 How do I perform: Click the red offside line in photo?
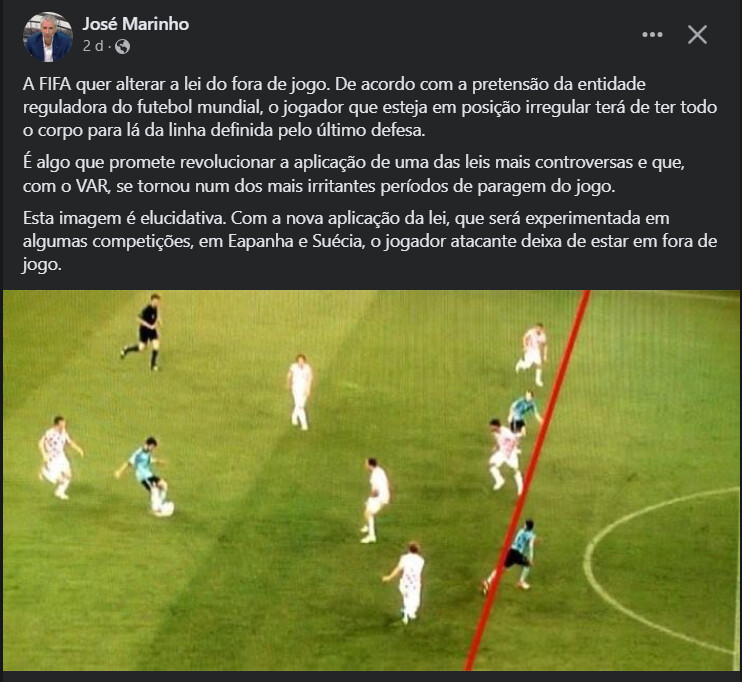tap(529, 478)
